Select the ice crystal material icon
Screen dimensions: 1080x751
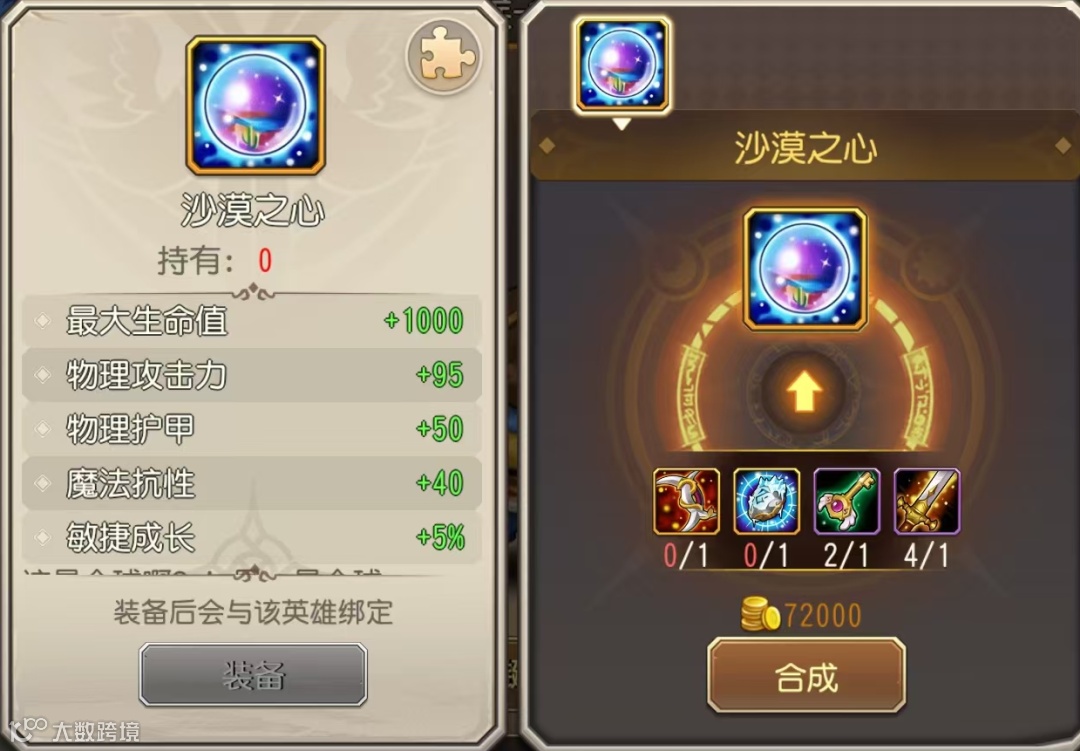(767, 501)
